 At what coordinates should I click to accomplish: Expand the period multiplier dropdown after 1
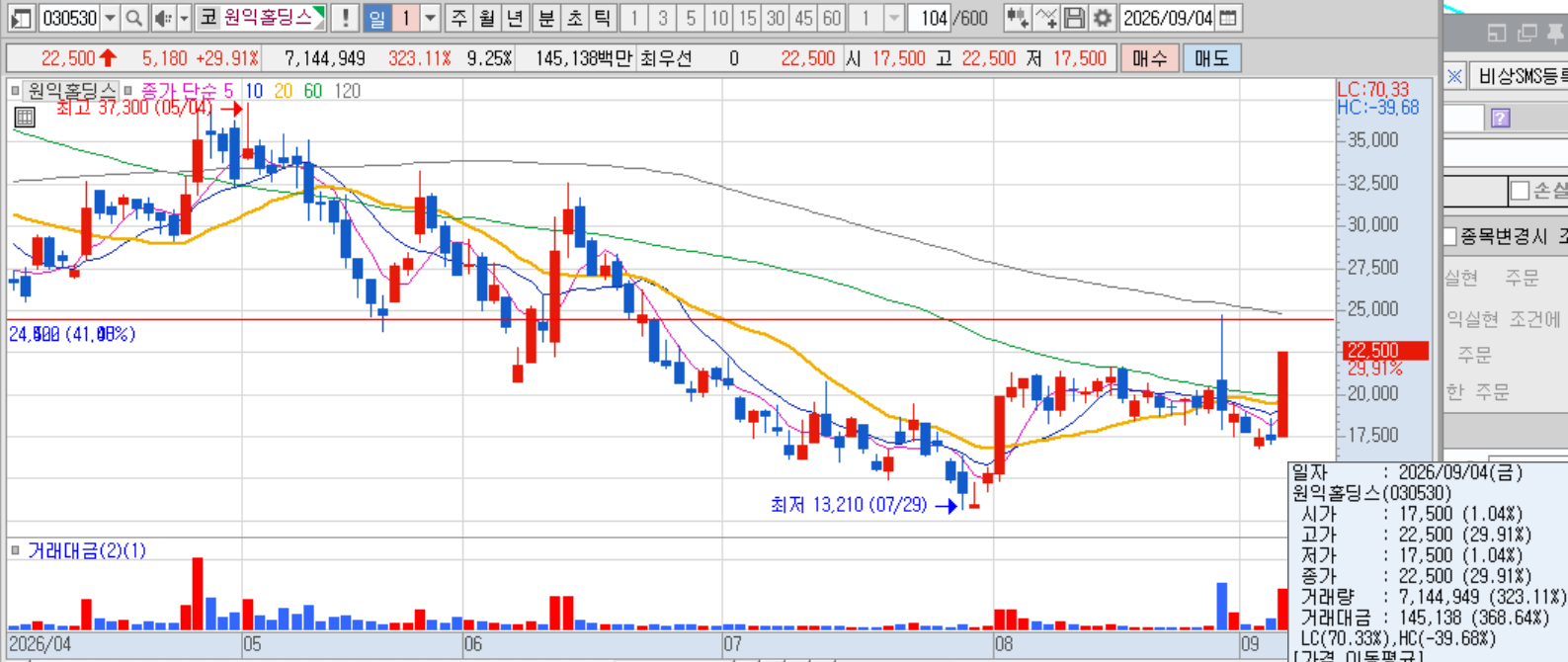pos(431,18)
